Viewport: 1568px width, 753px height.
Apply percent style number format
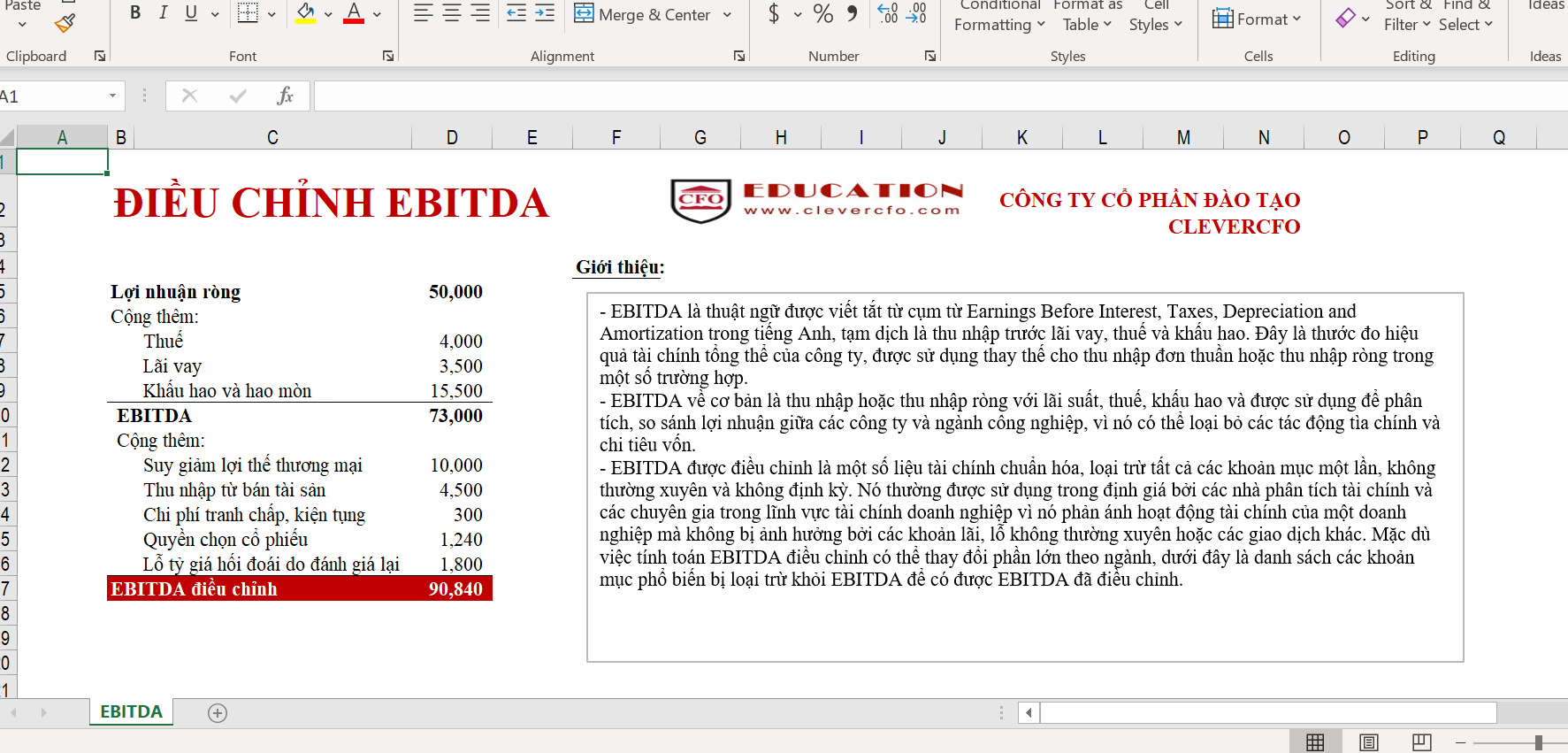(822, 14)
